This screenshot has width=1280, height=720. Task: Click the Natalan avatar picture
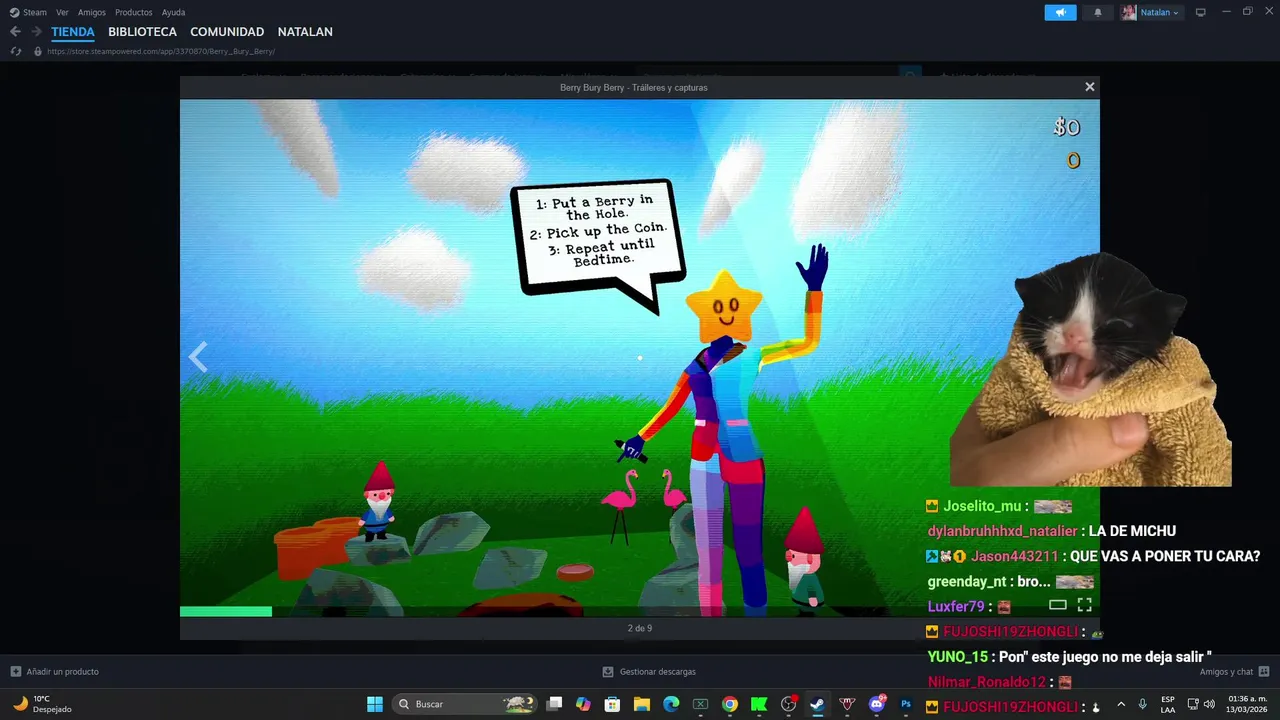tap(1129, 12)
